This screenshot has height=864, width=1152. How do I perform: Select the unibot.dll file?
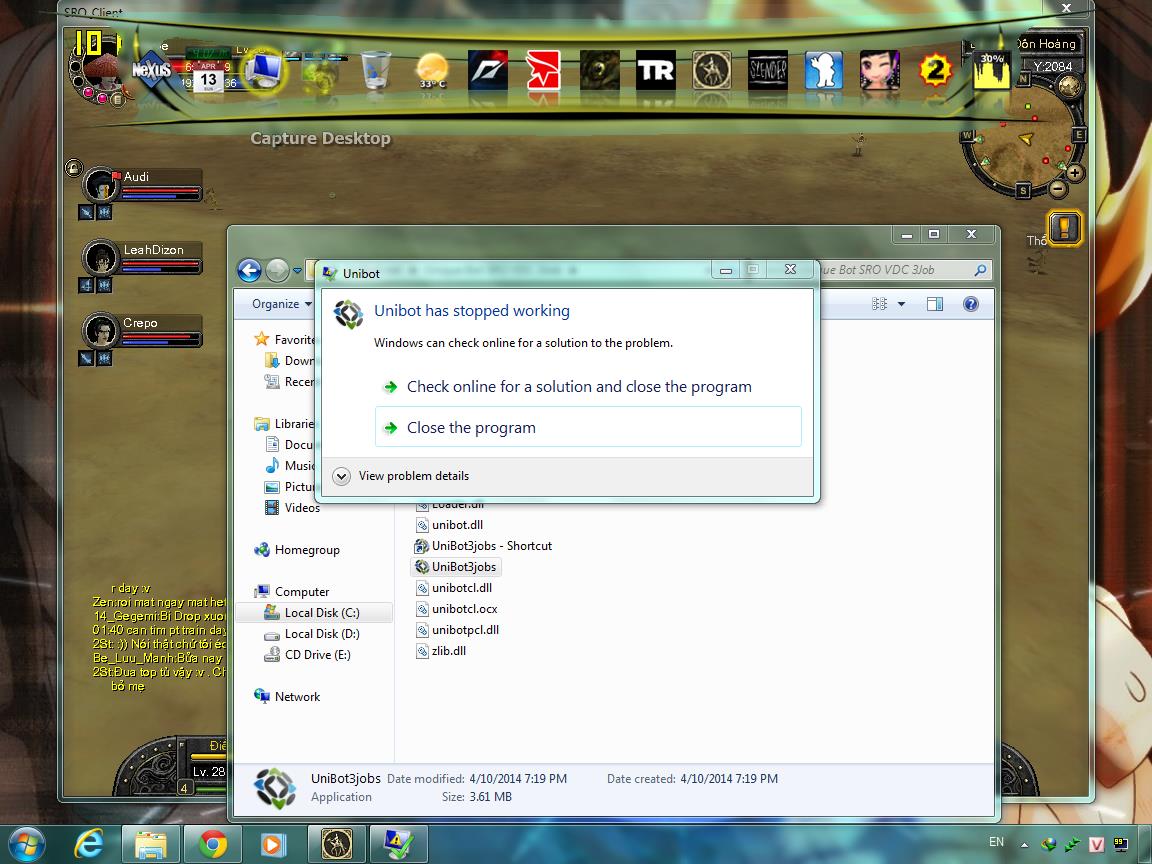[450, 525]
